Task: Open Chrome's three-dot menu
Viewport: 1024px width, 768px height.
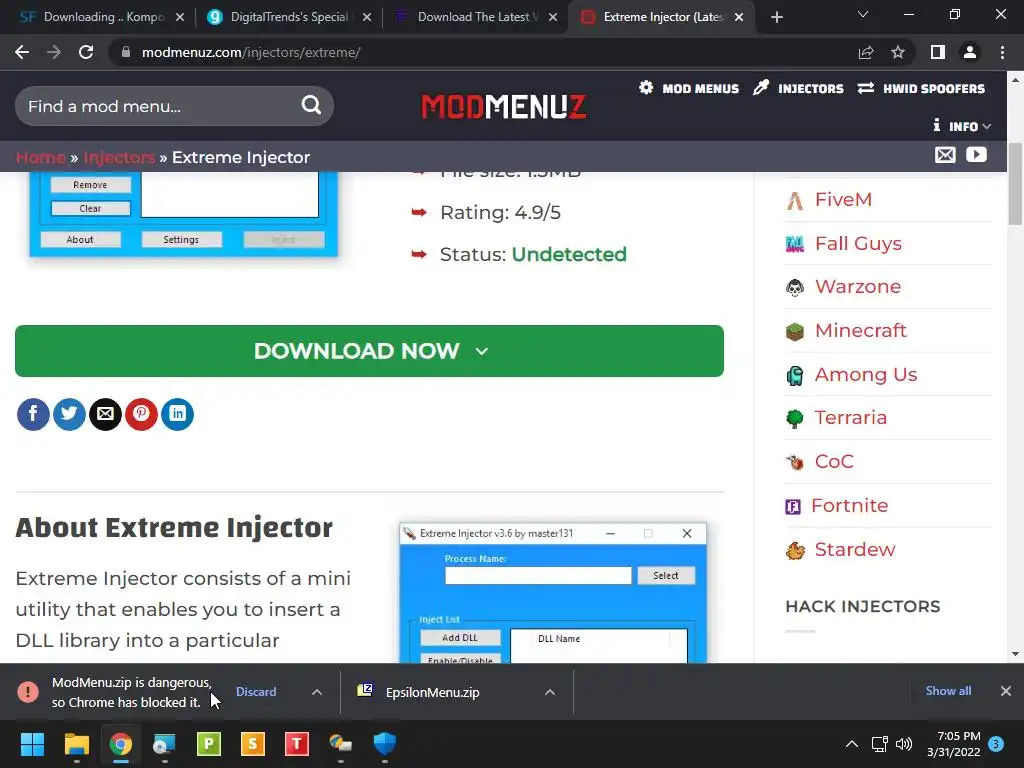Action: 1002,52
